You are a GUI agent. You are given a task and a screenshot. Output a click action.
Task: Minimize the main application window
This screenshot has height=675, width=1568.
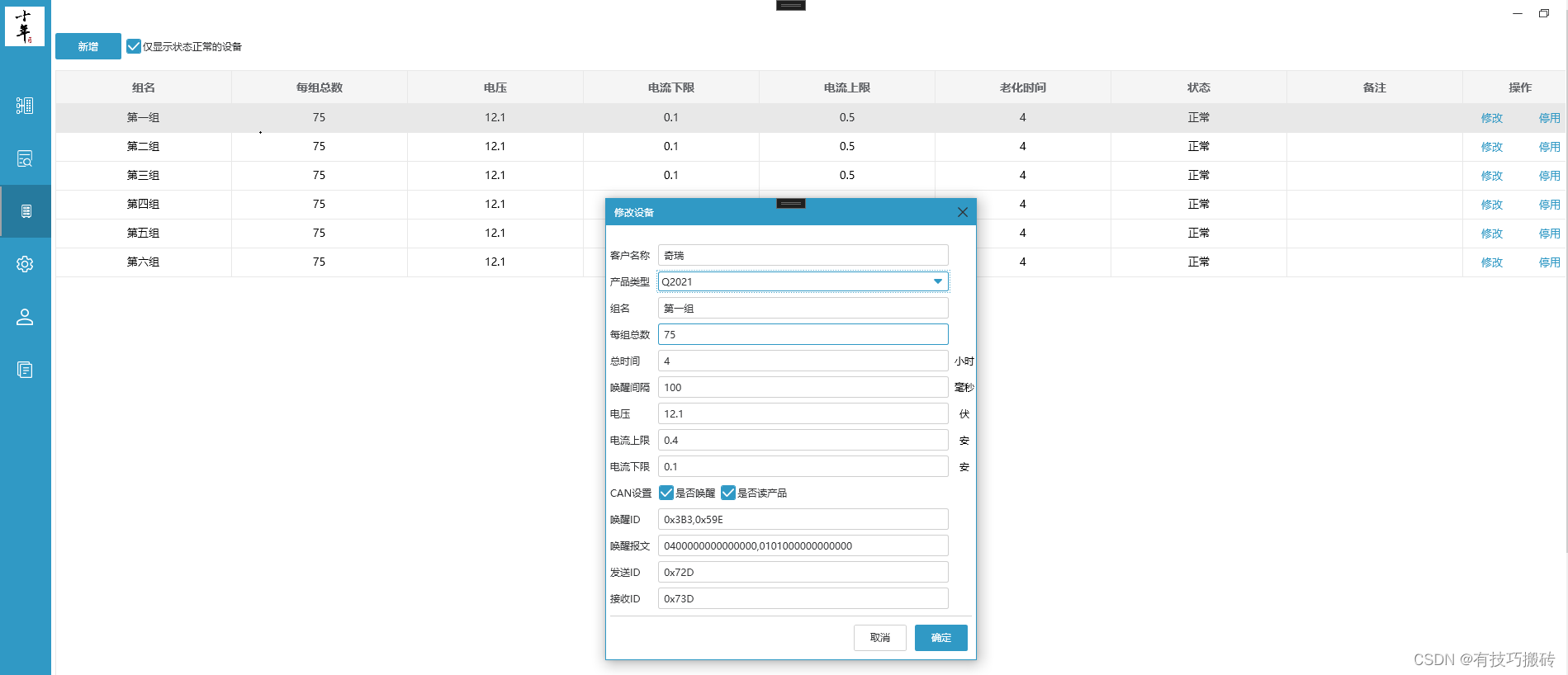[1518, 13]
